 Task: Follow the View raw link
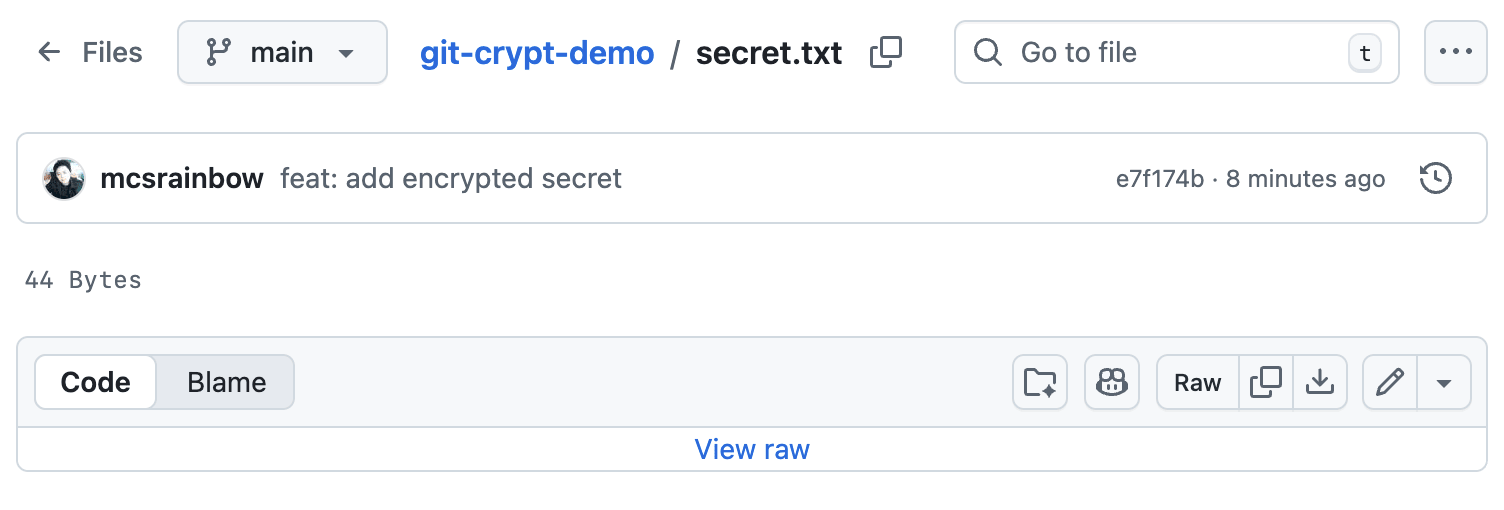(752, 449)
